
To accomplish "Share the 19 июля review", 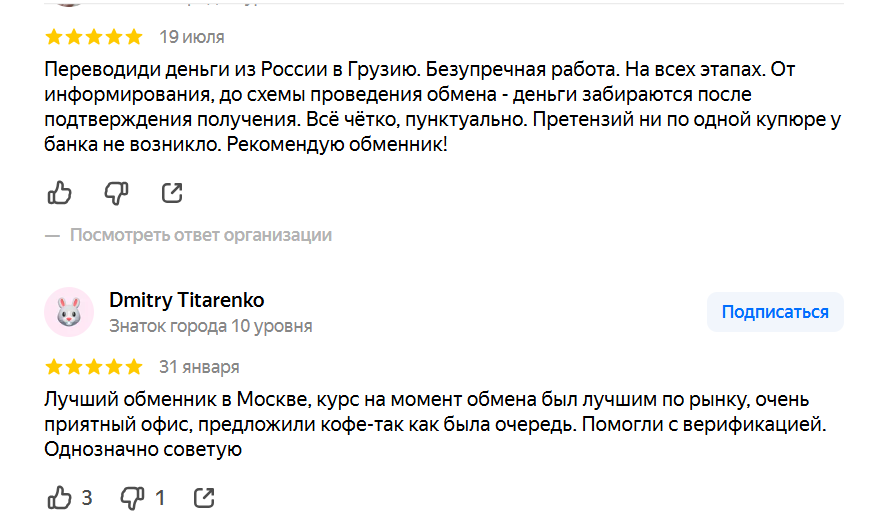I will (172, 192).
